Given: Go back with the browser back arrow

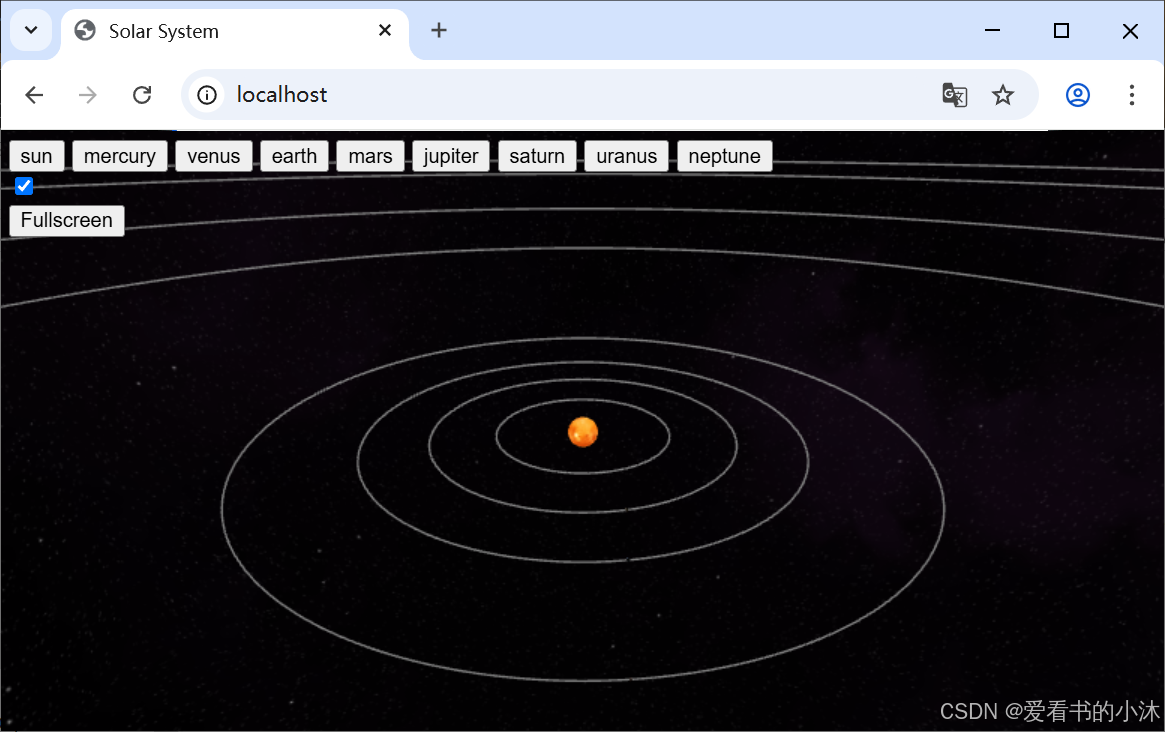Looking at the screenshot, I should tap(34, 95).
